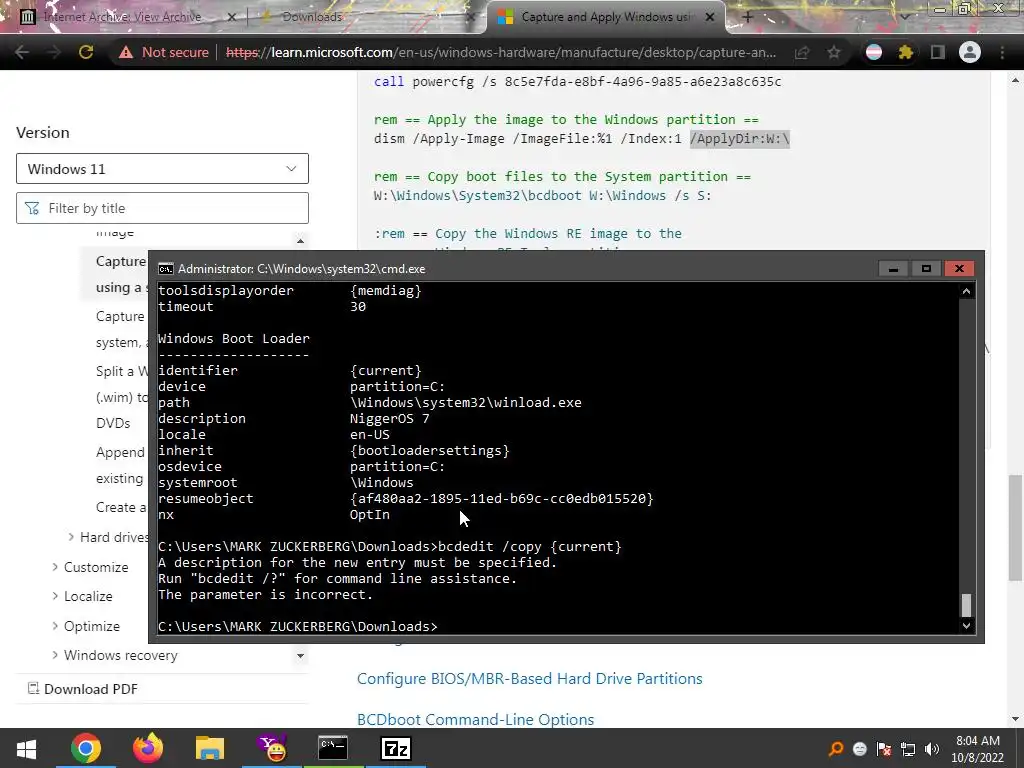Click 'call powercfg /s' code line
The image size is (1024, 768).
point(577,82)
